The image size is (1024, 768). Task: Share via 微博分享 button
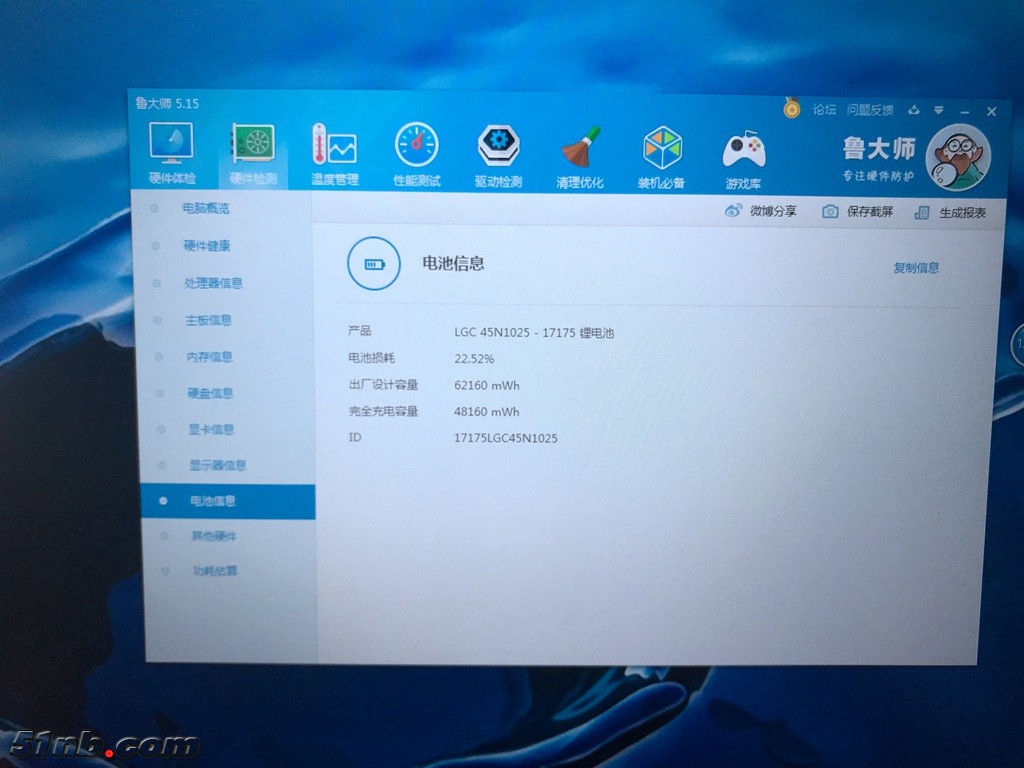(761, 211)
